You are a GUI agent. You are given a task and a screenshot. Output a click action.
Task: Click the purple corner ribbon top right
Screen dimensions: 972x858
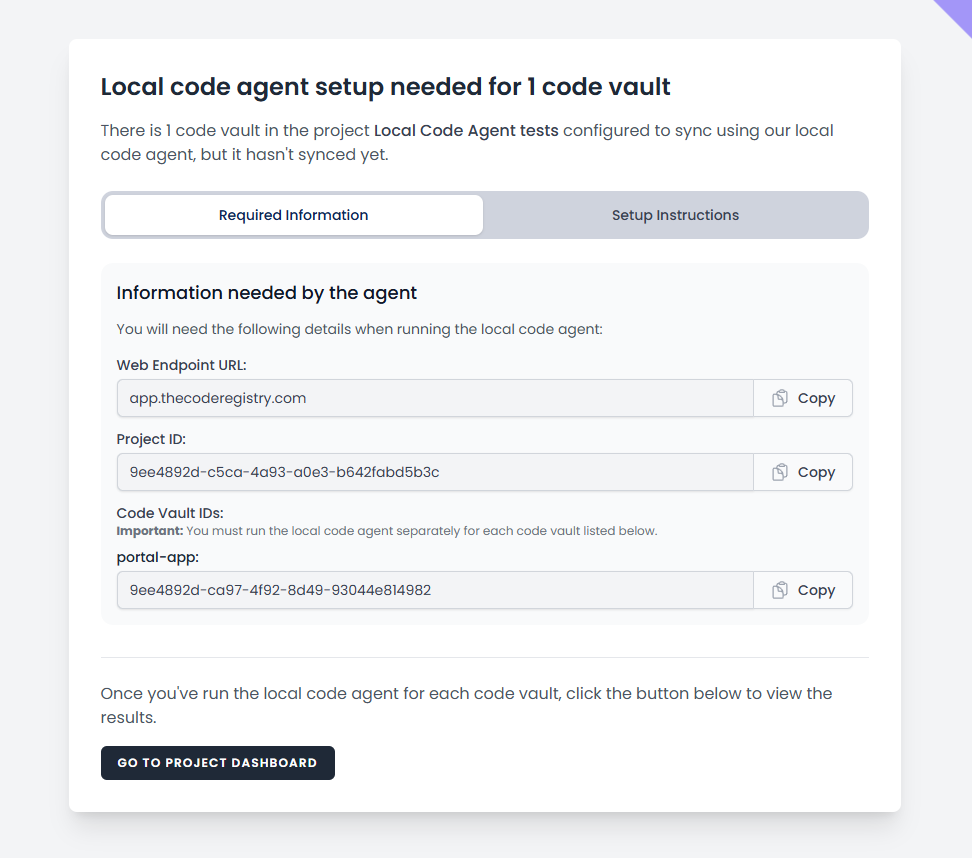coord(955,15)
